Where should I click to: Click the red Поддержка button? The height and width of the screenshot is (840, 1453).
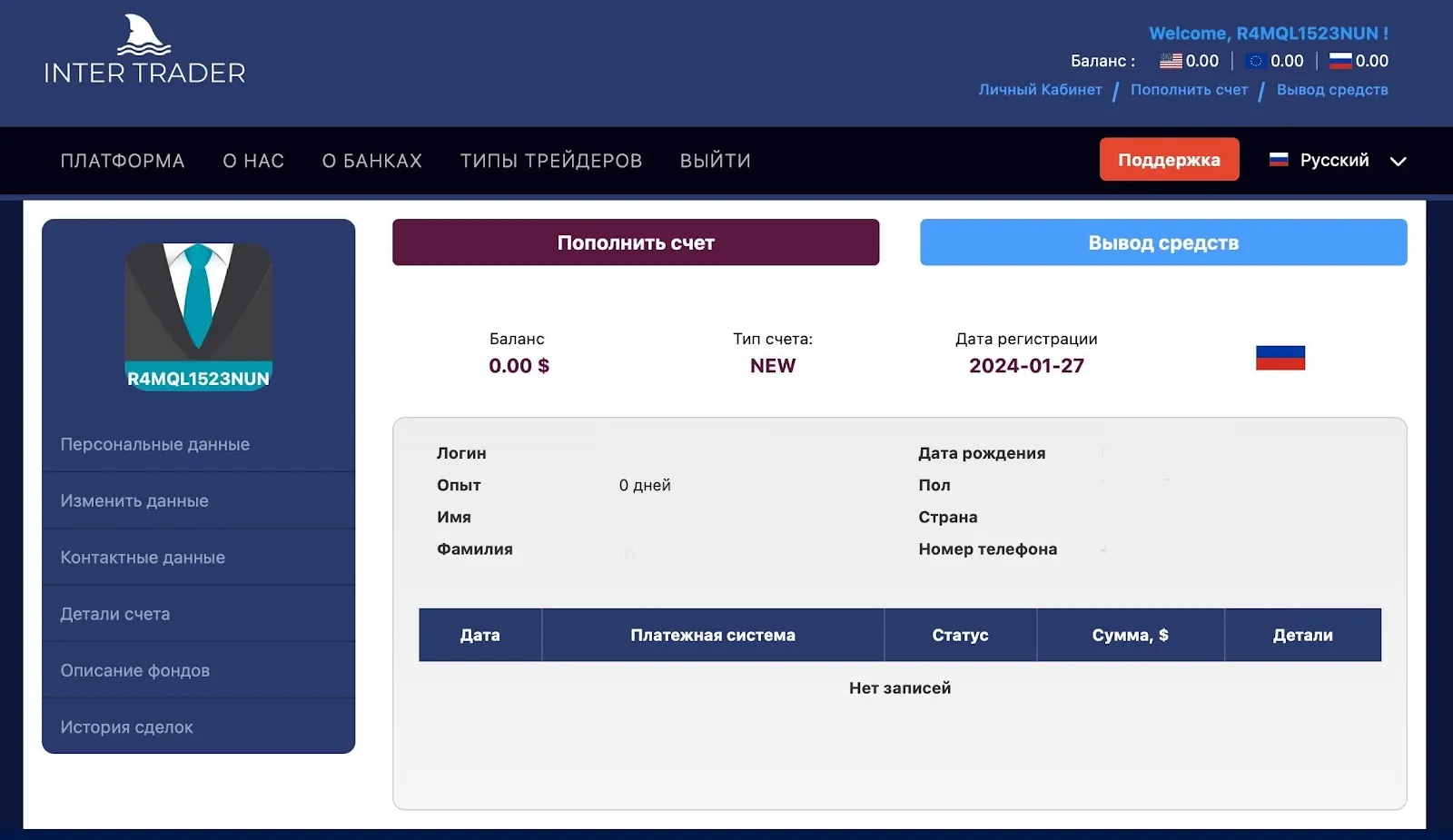(x=1169, y=159)
